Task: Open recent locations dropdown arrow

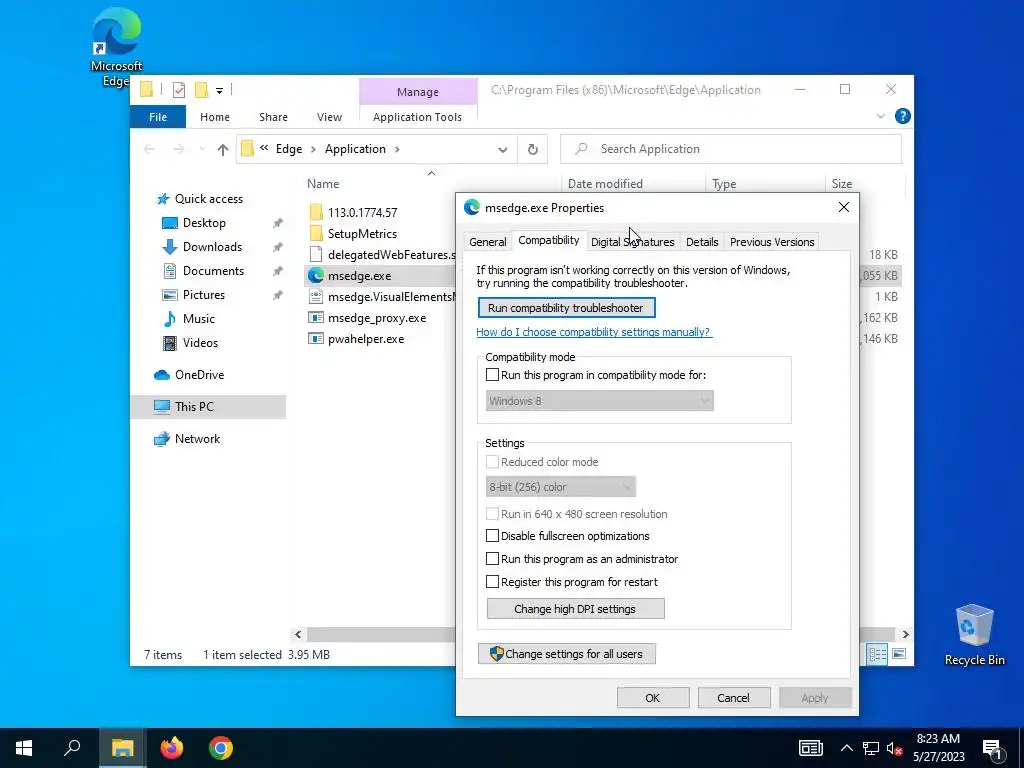Action: point(202,150)
